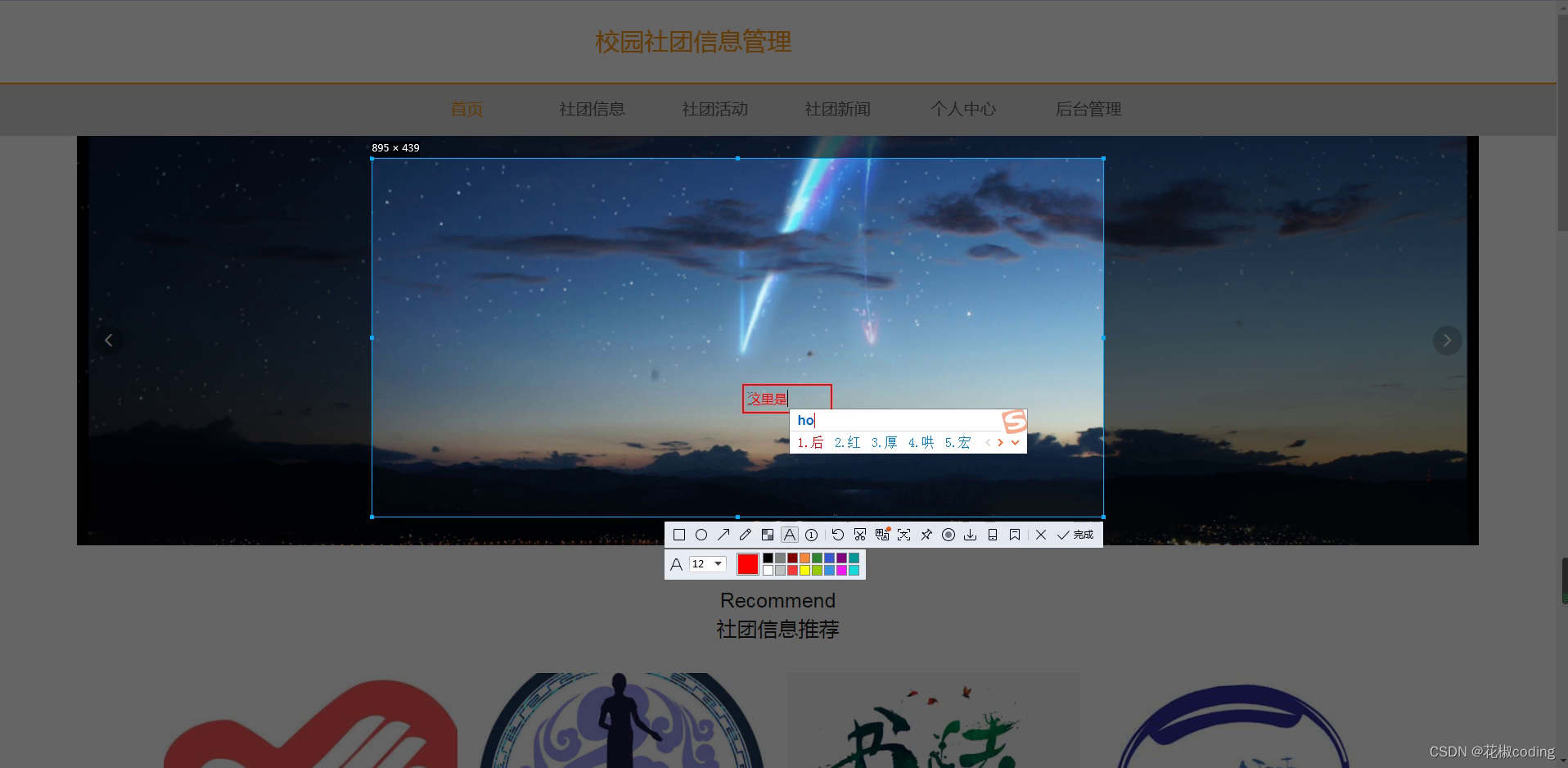
Task: Switch to the 个人中心 tab
Action: [963, 109]
